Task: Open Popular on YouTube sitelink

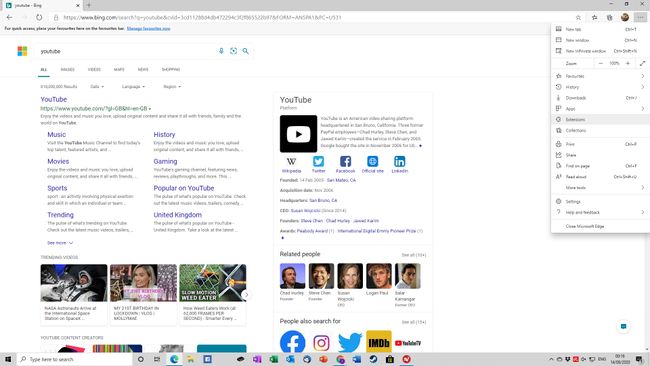Action: click(x=184, y=188)
